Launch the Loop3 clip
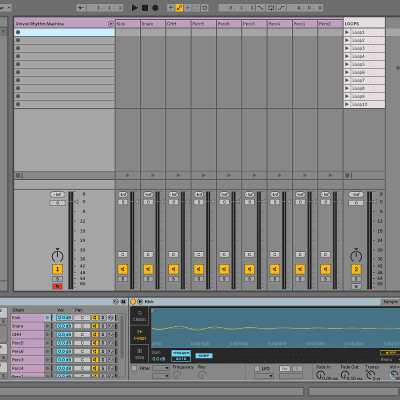The width and height of the screenshot is (400, 400). 347,48
